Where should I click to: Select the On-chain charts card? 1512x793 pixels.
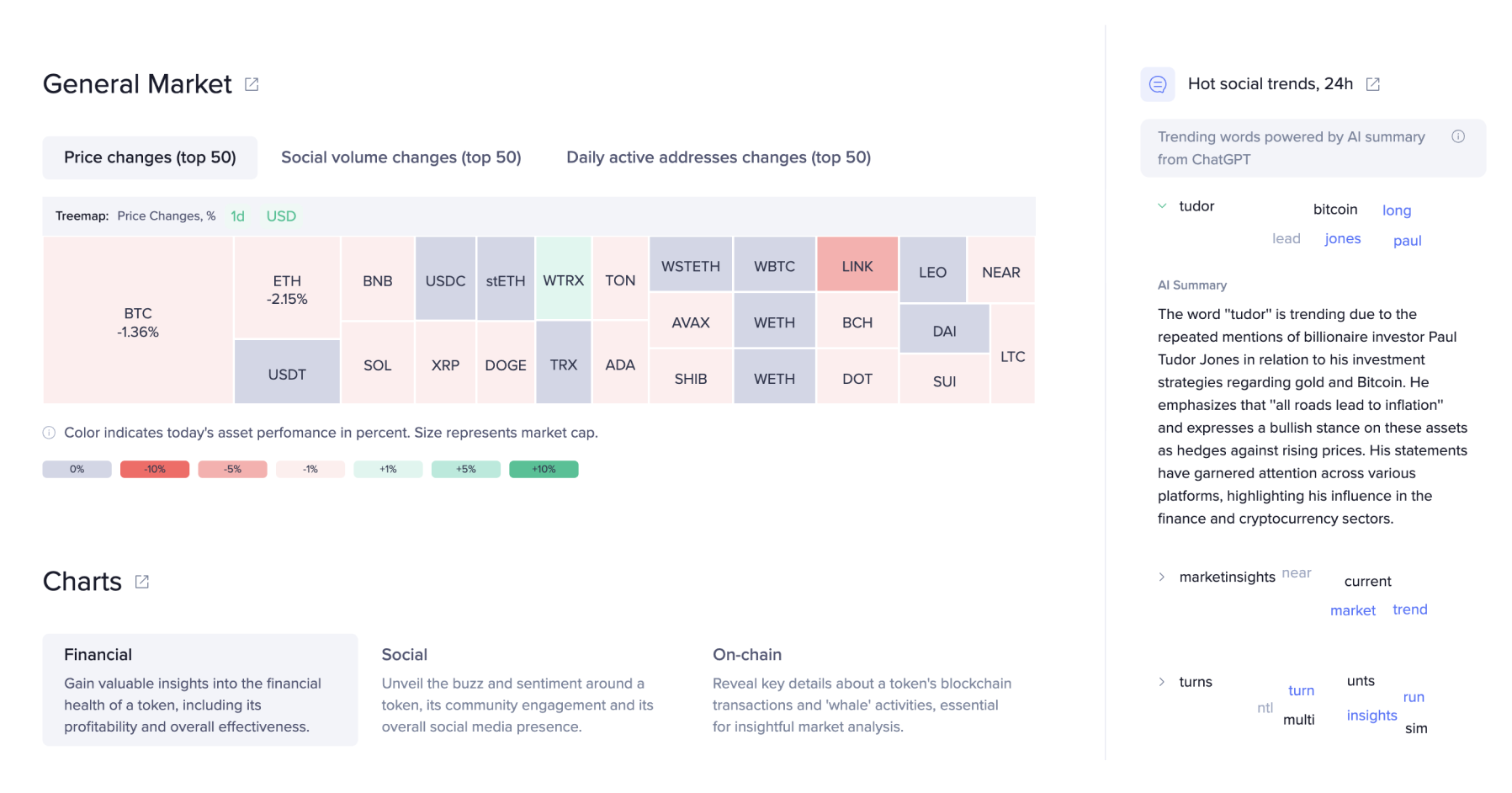click(862, 689)
